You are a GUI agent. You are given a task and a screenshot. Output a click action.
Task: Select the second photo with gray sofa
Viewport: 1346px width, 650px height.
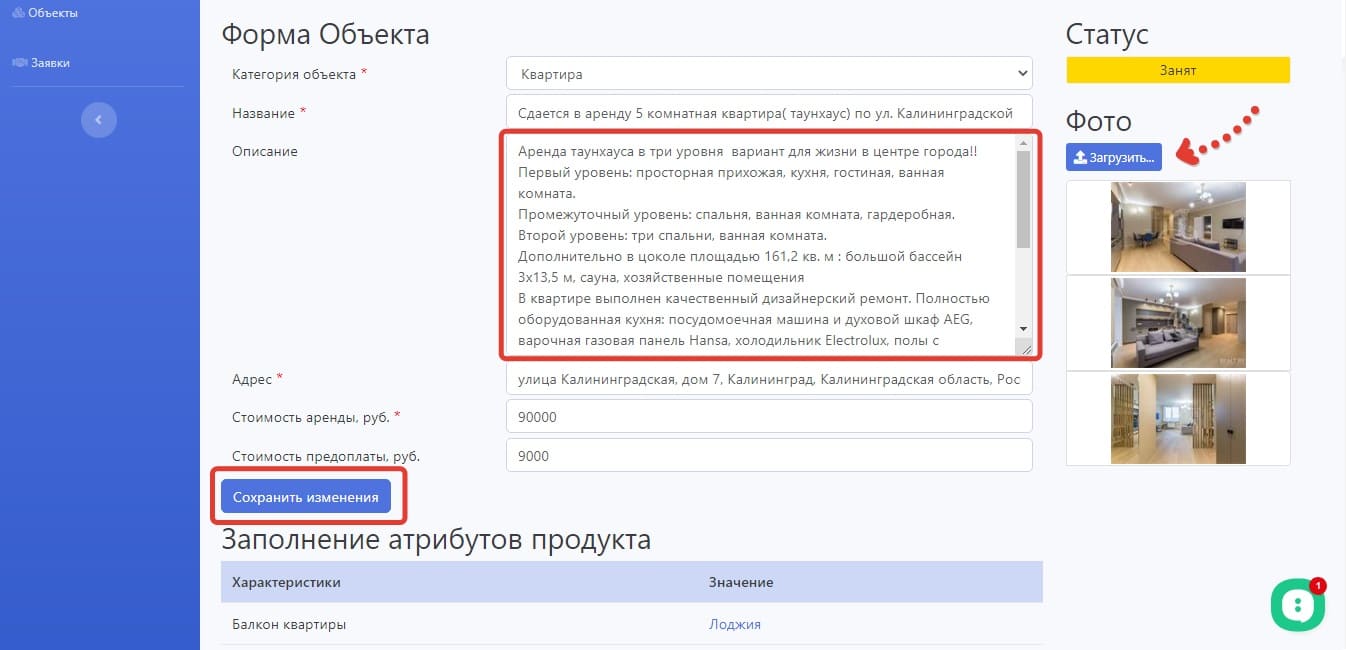click(1178, 322)
